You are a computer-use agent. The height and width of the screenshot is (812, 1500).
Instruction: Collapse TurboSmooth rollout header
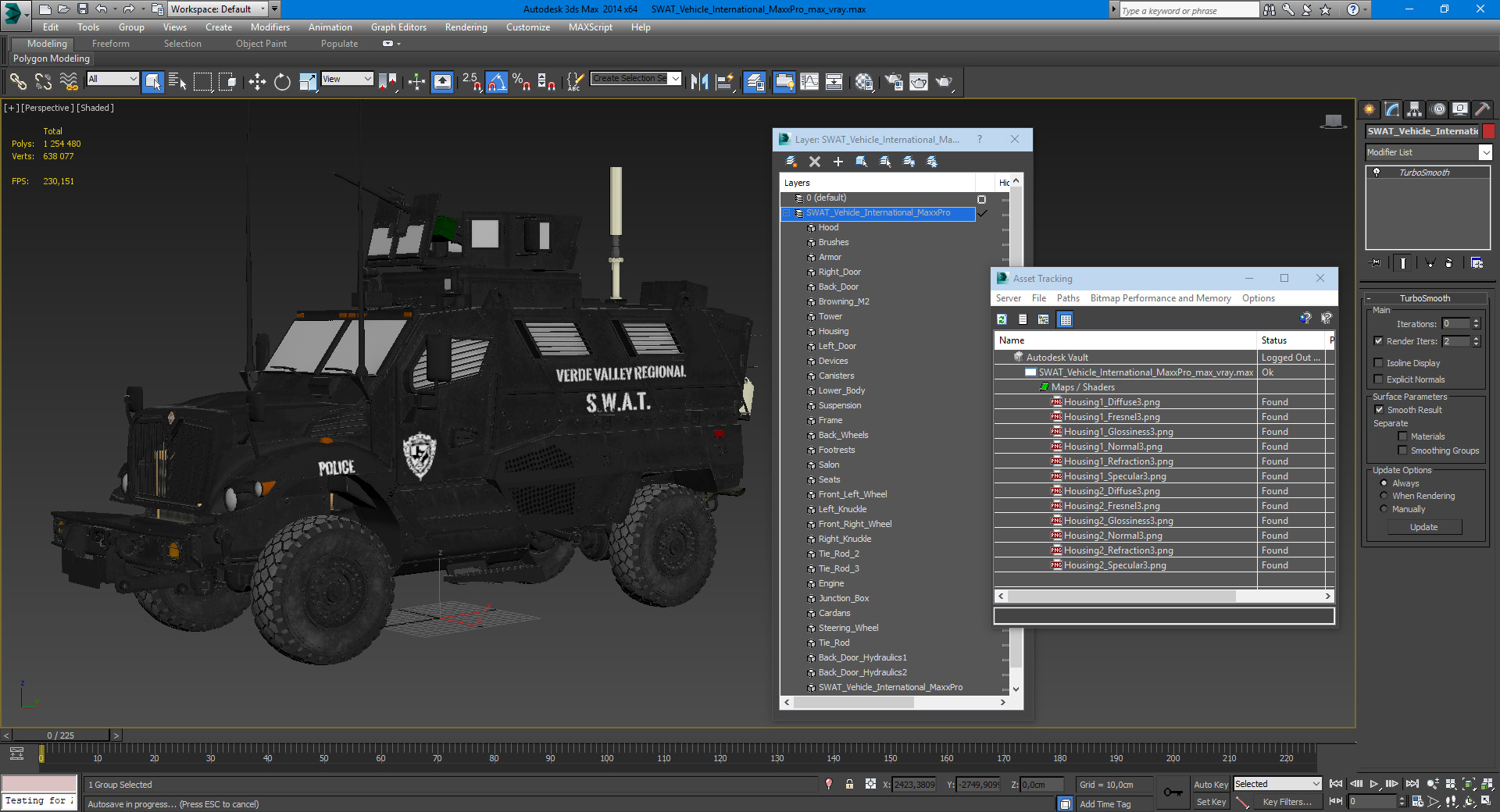click(x=1425, y=298)
